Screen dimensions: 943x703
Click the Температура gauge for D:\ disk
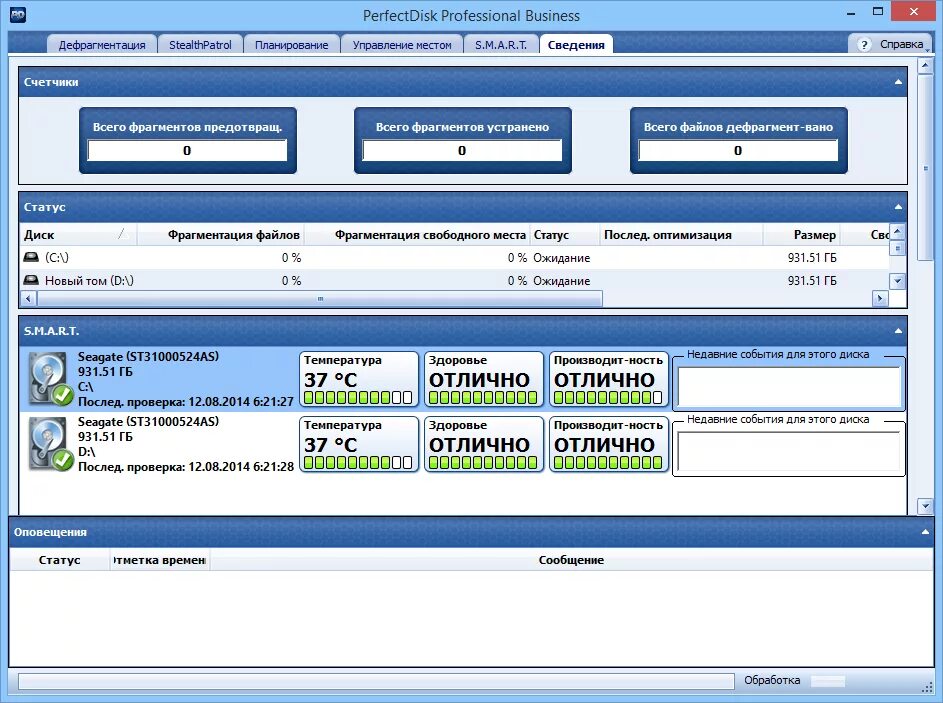[x=358, y=444]
